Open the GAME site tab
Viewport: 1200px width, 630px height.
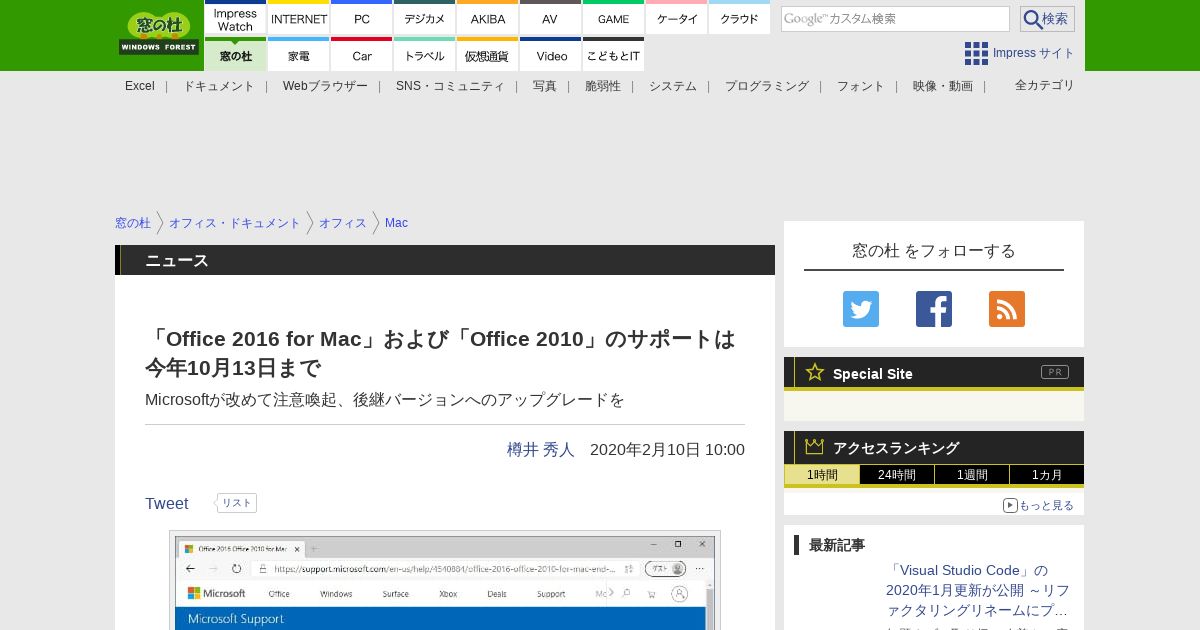613,18
